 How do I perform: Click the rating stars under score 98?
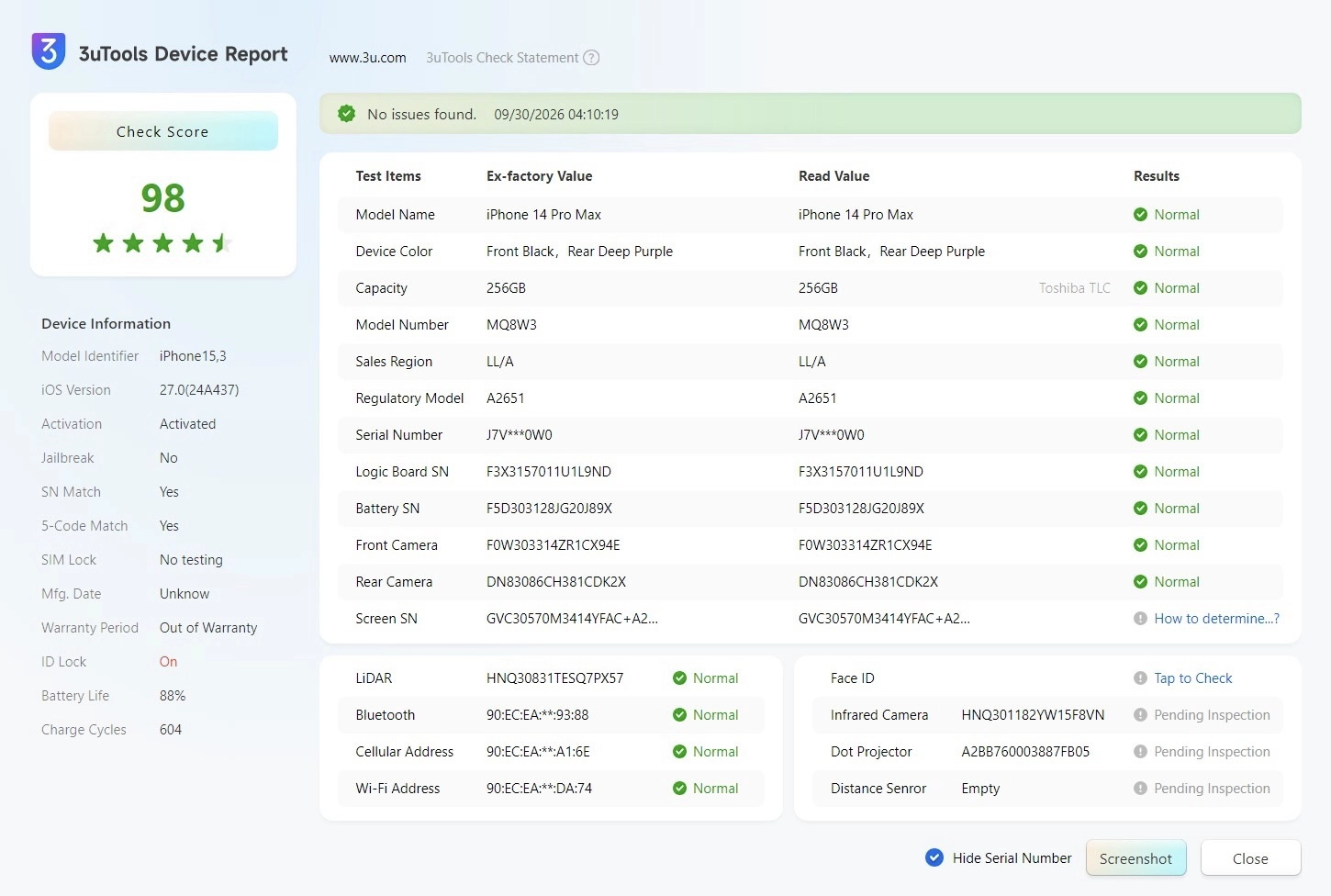[162, 243]
